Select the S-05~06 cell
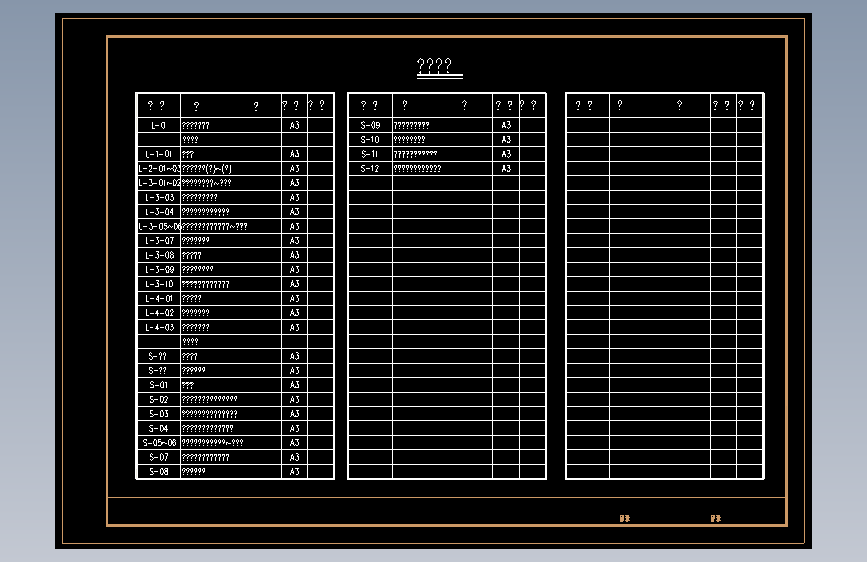The image size is (867, 562). [159, 443]
